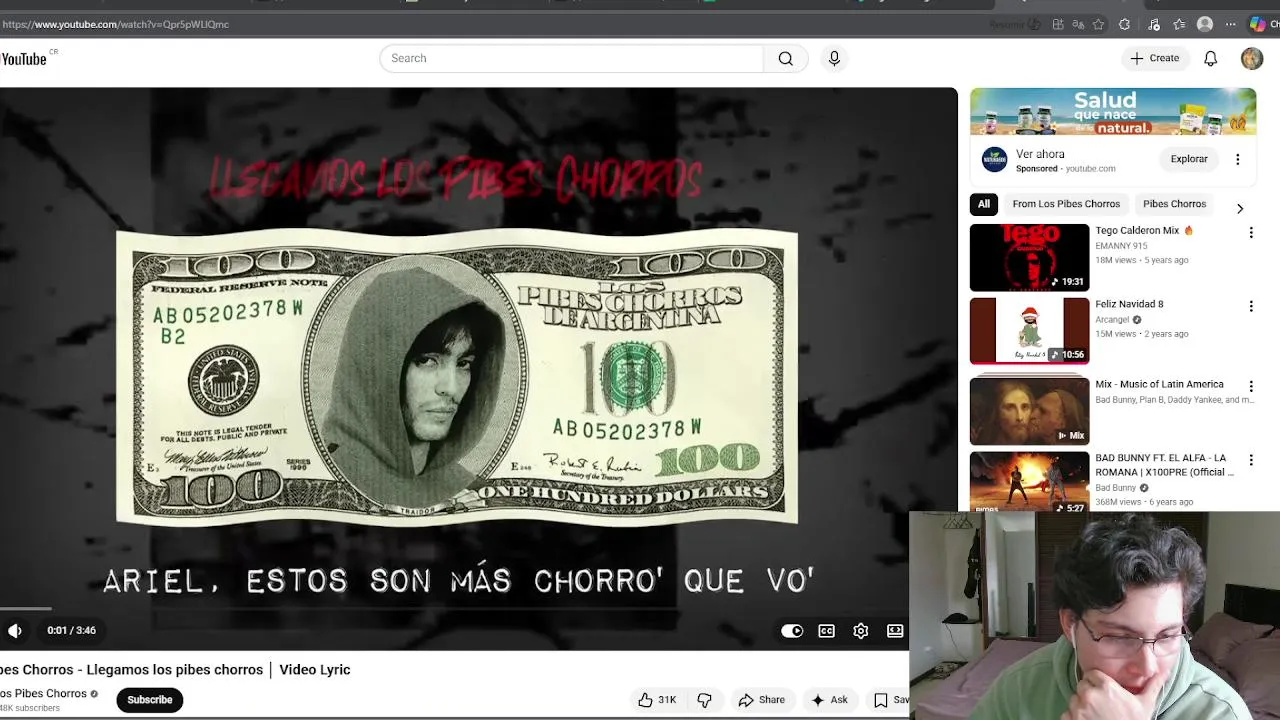The width and height of the screenshot is (1280, 720).
Task: Start voice search with the microphone icon
Action: pyautogui.click(x=834, y=58)
